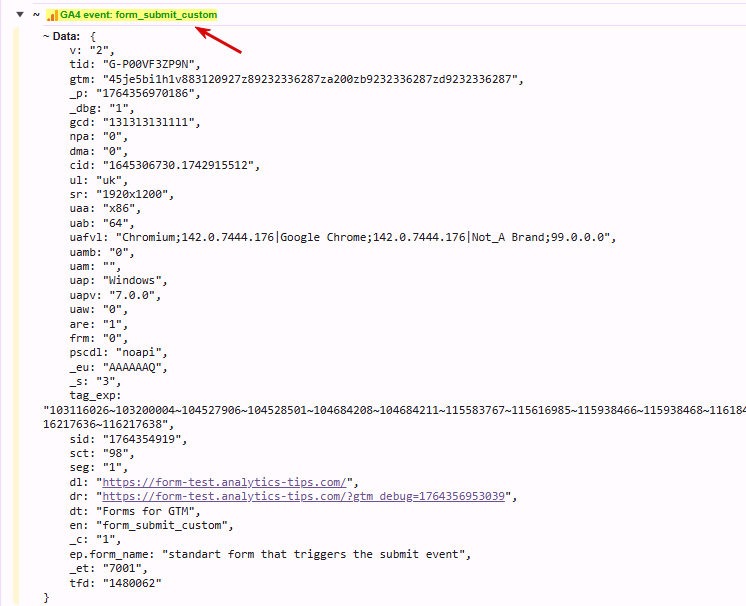This screenshot has width=746, height=606.
Task: Select the sr value 1920x1200
Action: click(x=132, y=194)
